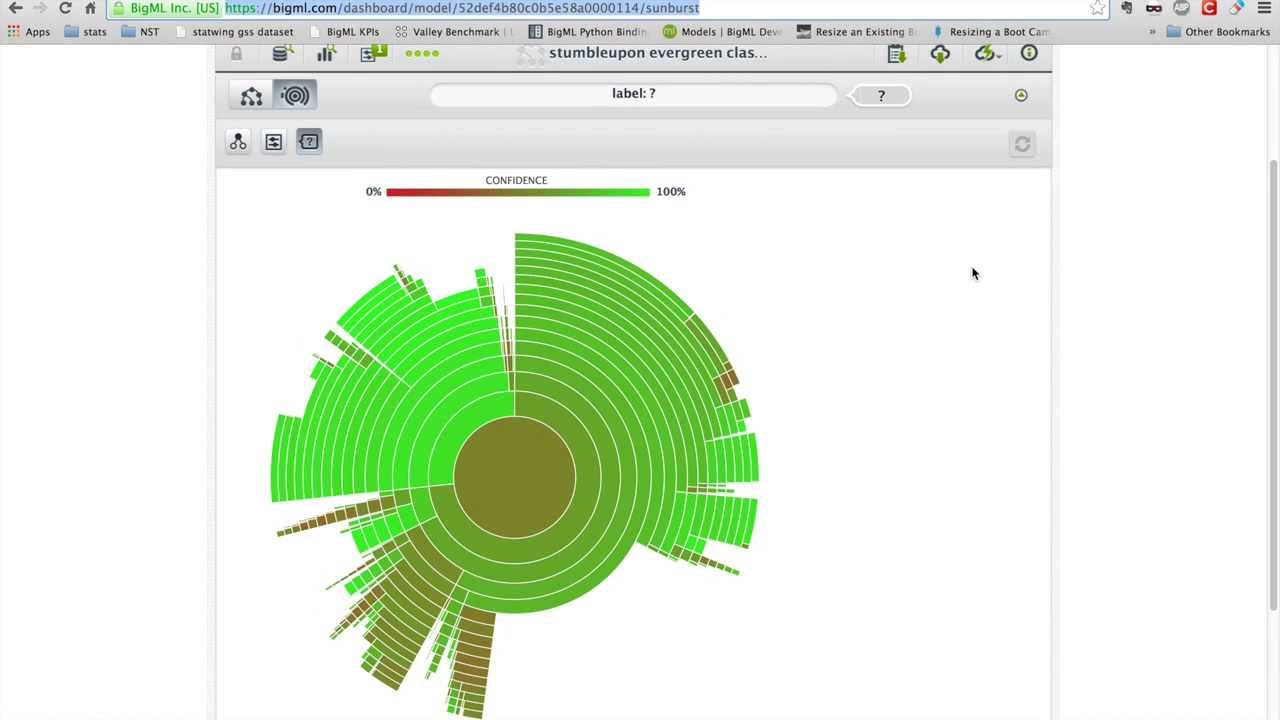
Task: Open the BigML KPIs bookmark
Action: [344, 32]
